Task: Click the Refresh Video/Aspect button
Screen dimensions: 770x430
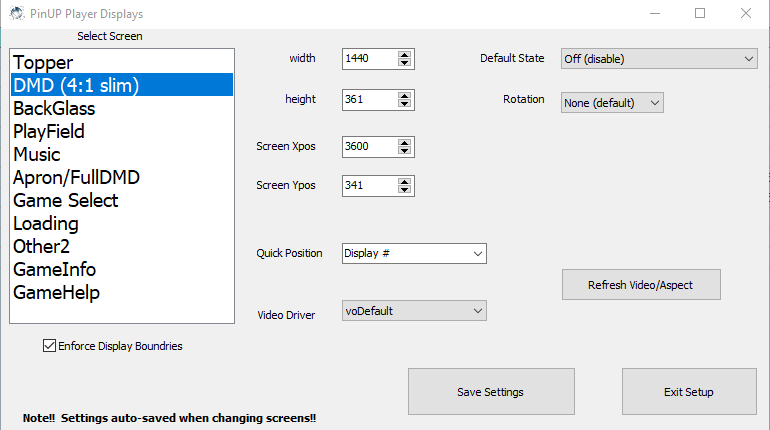Action: [641, 285]
